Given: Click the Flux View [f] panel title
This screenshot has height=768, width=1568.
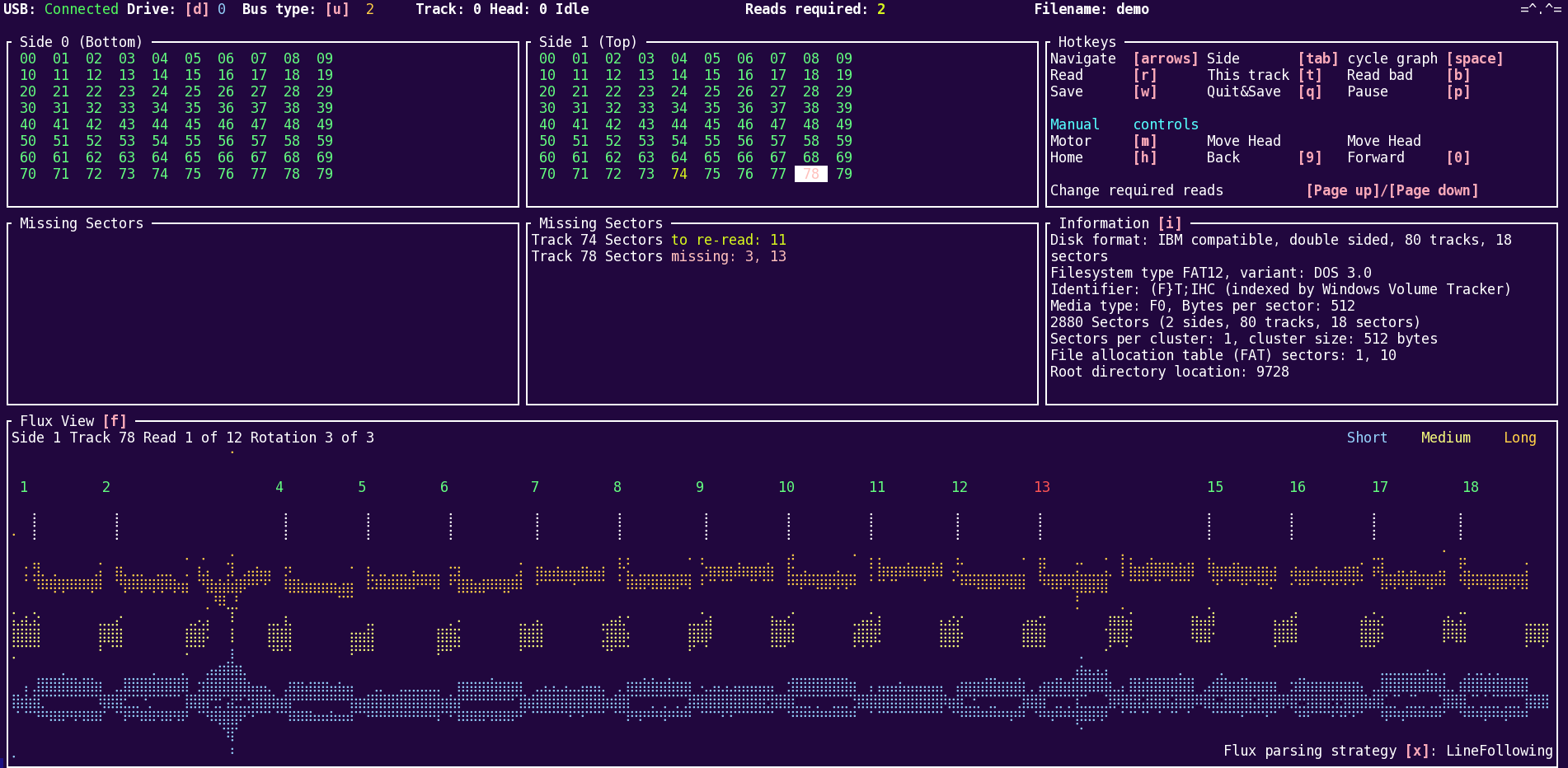Looking at the screenshot, I should [73, 421].
